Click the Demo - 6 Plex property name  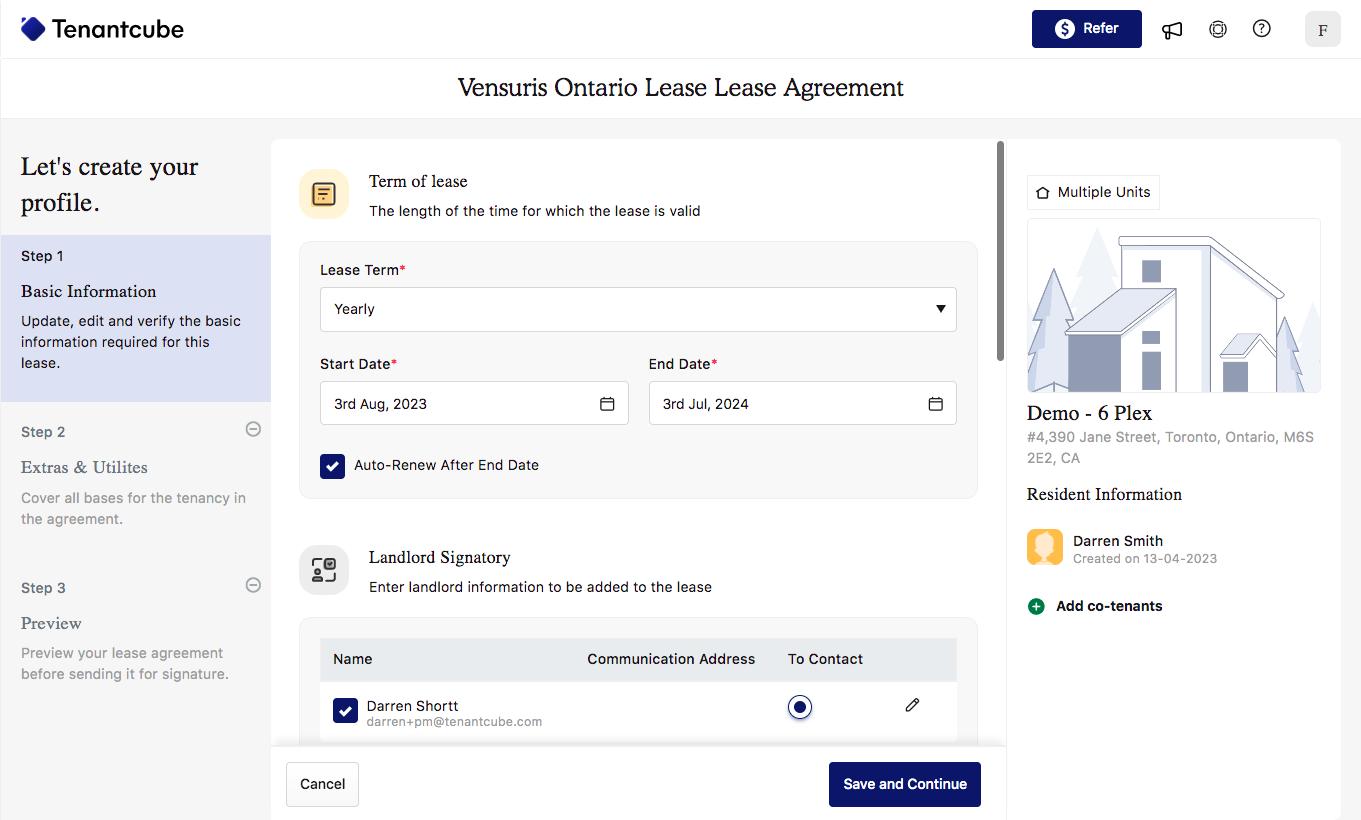click(1089, 413)
